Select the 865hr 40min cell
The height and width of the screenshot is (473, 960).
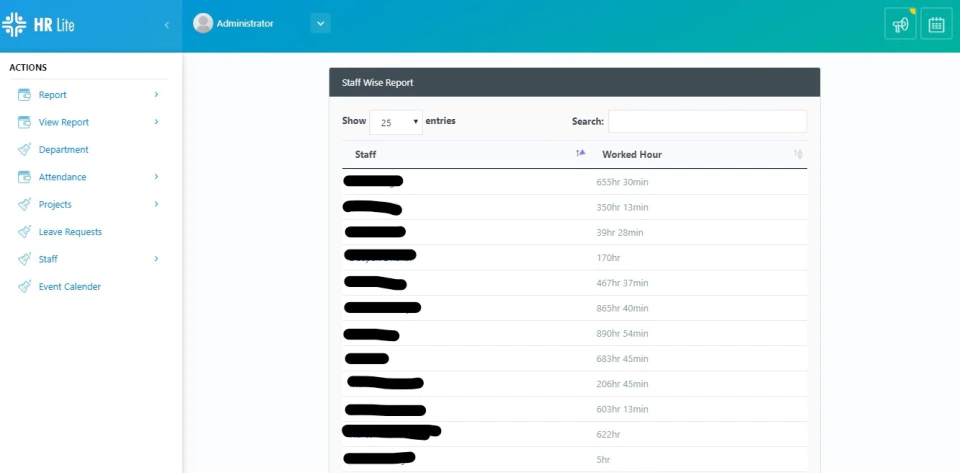click(622, 308)
